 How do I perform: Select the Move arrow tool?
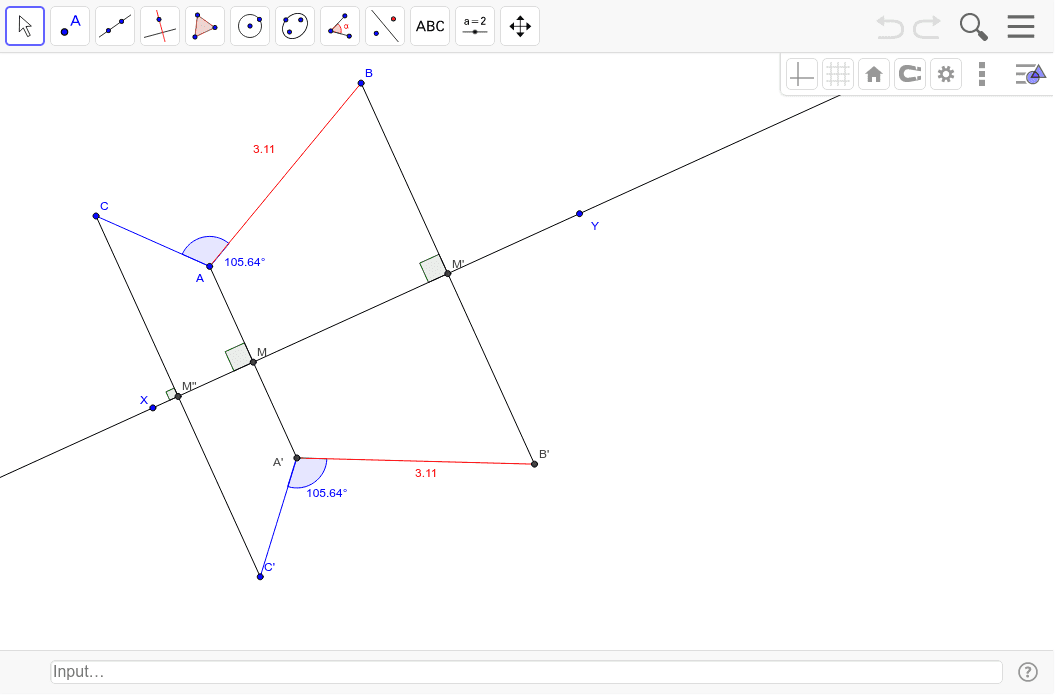[25, 26]
